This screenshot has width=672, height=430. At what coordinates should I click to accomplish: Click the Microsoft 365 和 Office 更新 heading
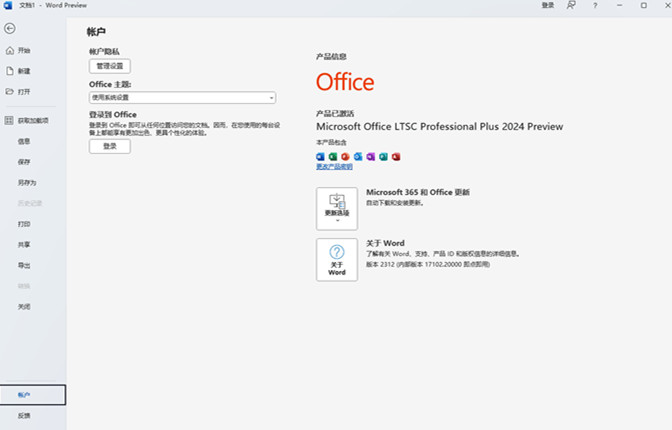418,192
